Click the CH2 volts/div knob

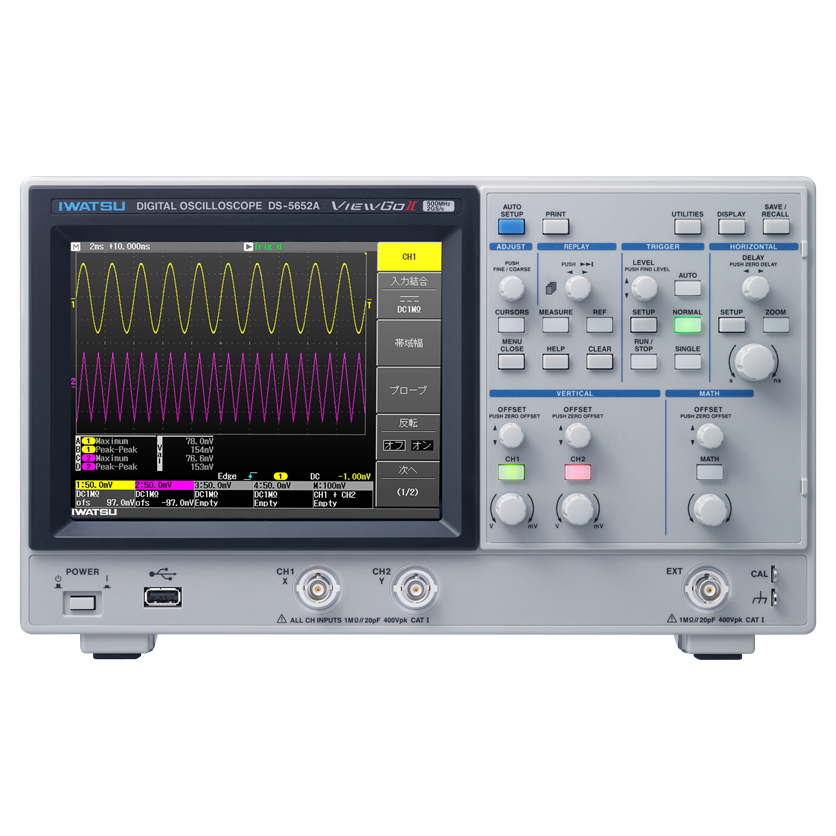click(x=577, y=509)
